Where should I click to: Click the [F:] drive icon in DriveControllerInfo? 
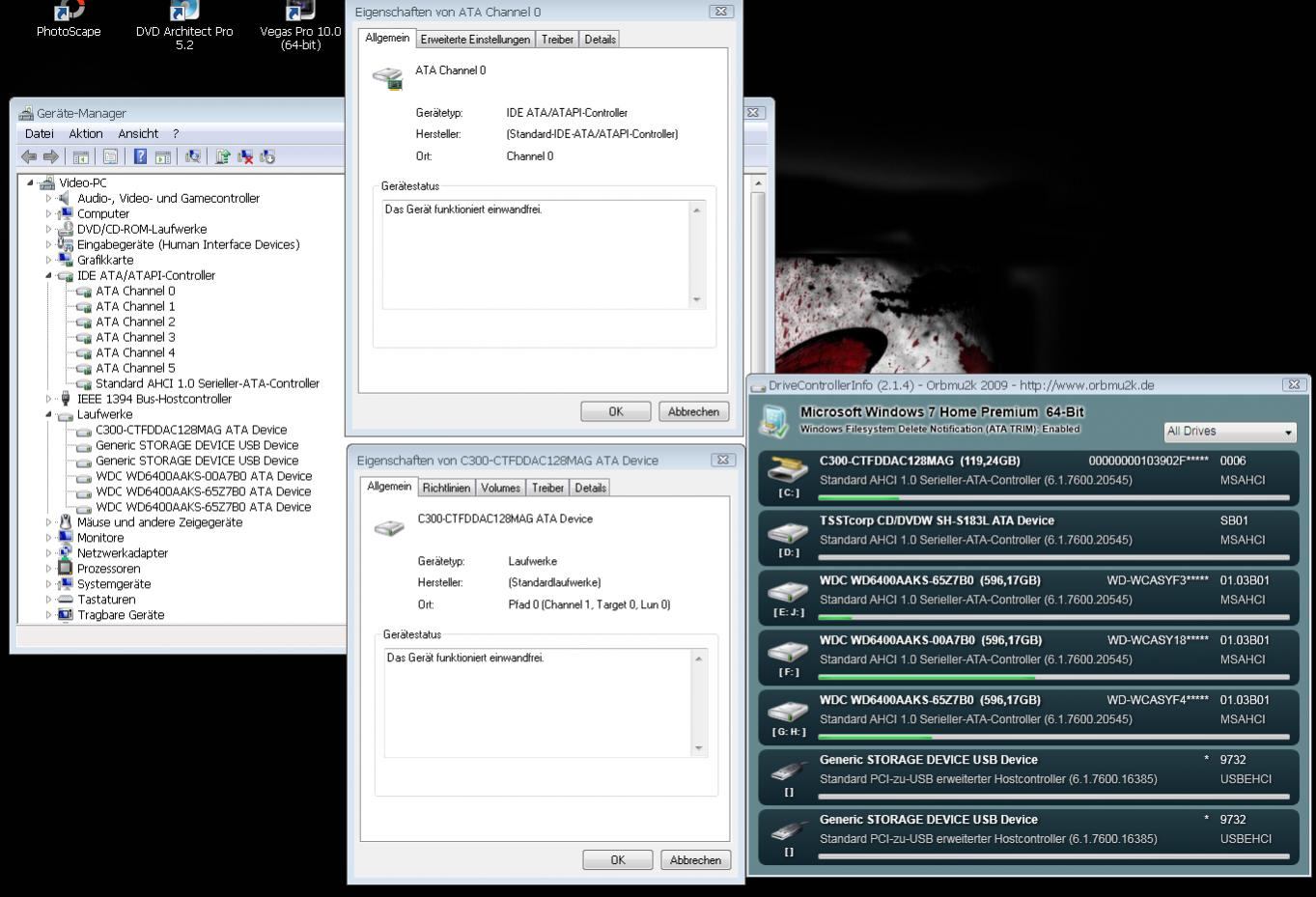coord(788,653)
